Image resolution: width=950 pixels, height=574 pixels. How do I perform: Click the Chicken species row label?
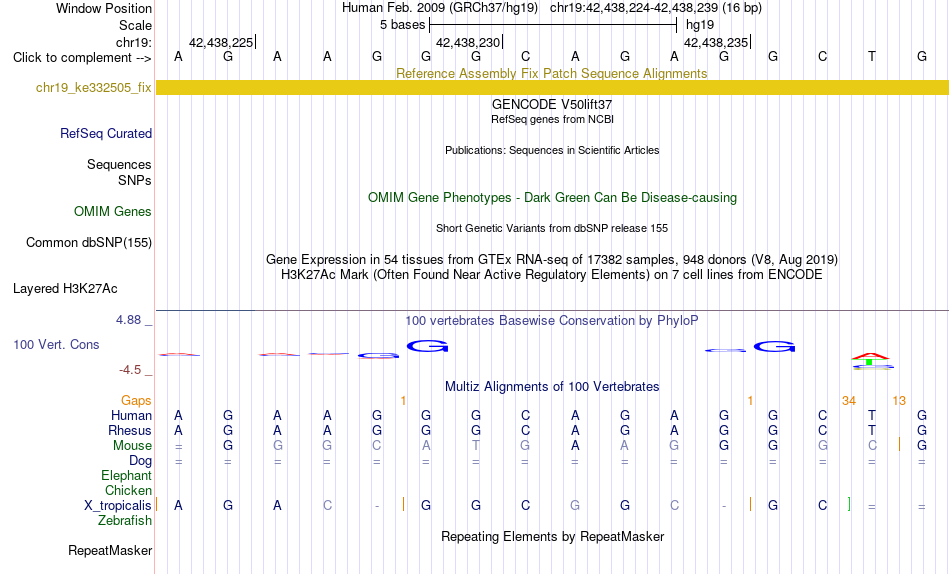pyautogui.click(x=128, y=490)
